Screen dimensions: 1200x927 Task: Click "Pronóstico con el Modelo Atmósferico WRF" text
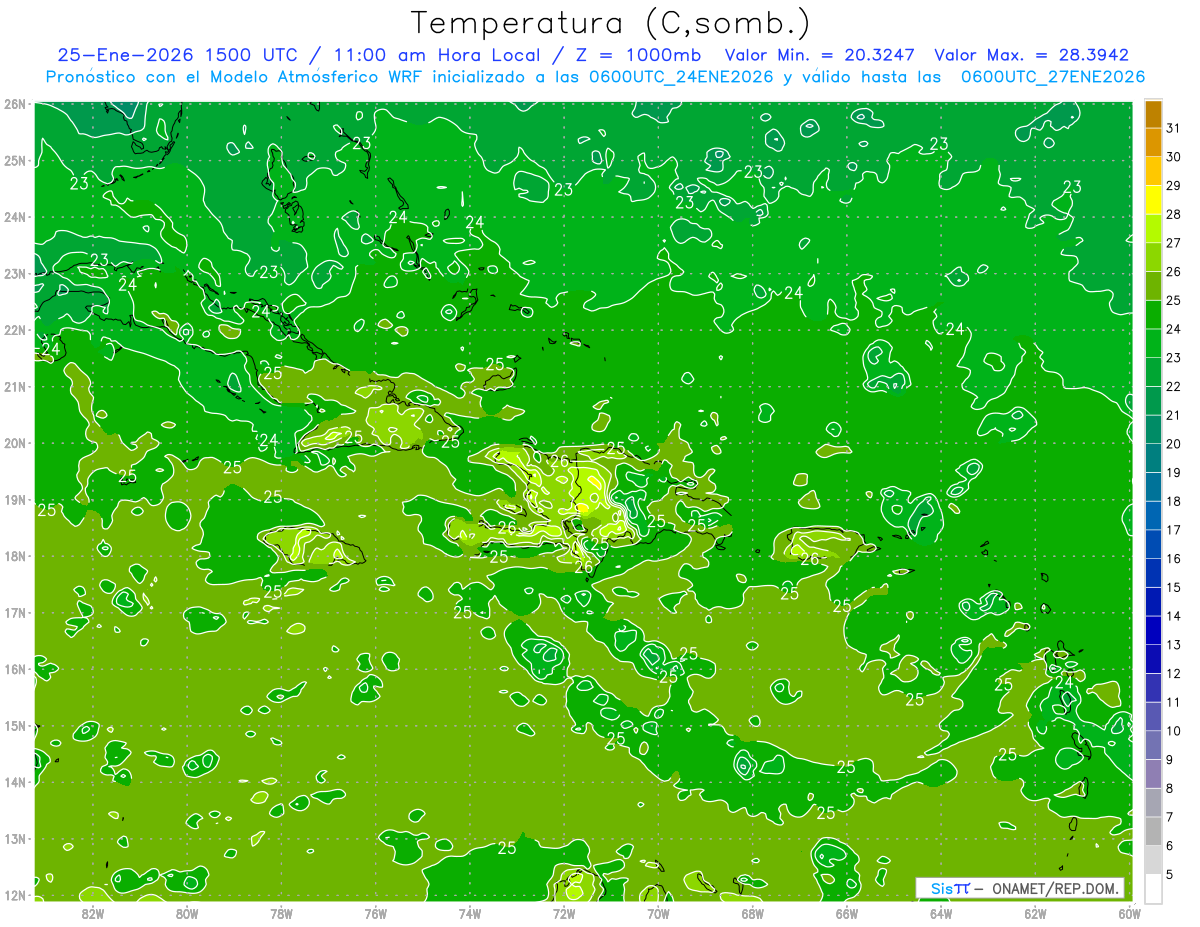(236, 77)
